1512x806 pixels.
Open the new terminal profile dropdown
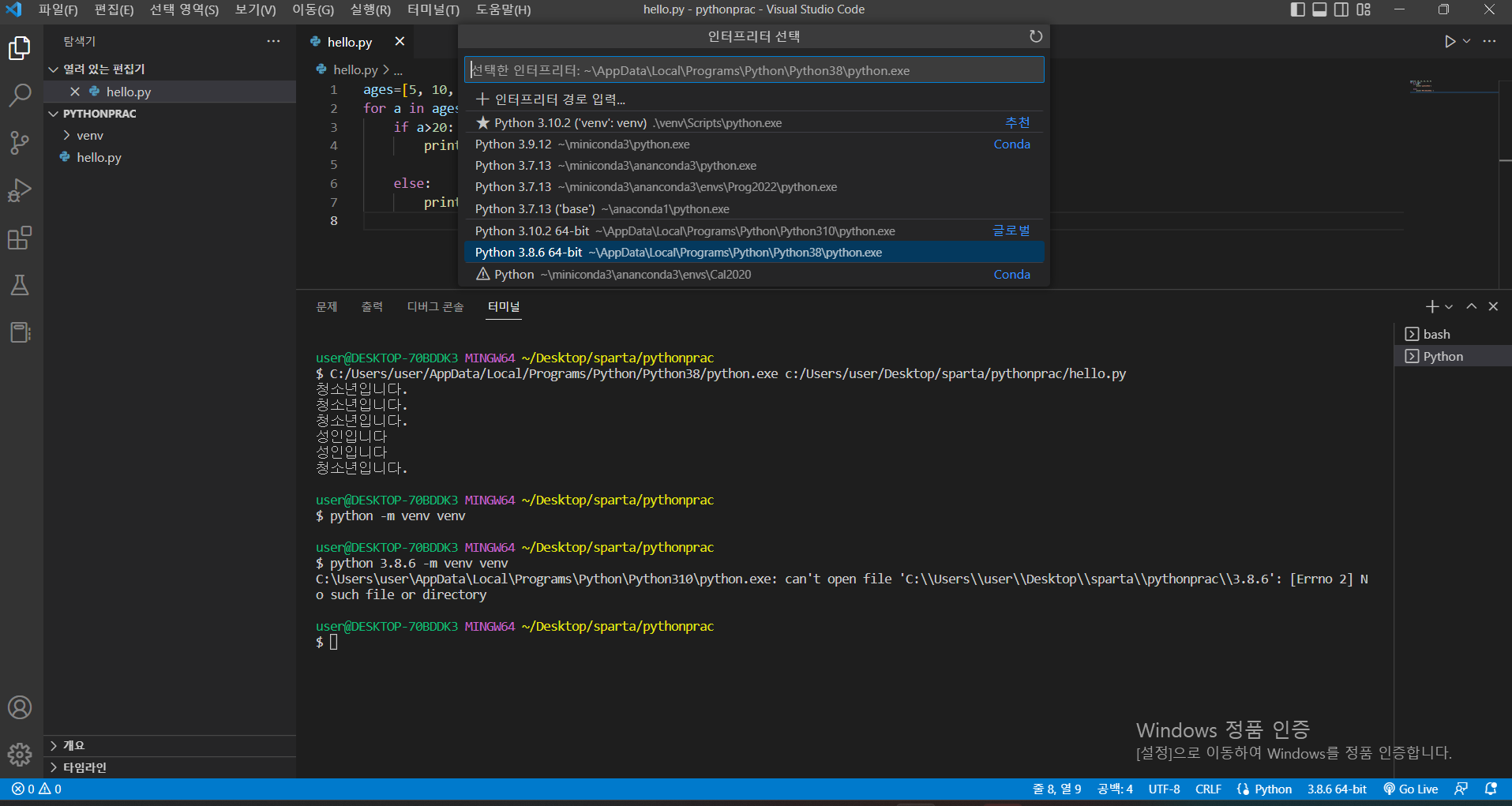pyautogui.click(x=1449, y=306)
